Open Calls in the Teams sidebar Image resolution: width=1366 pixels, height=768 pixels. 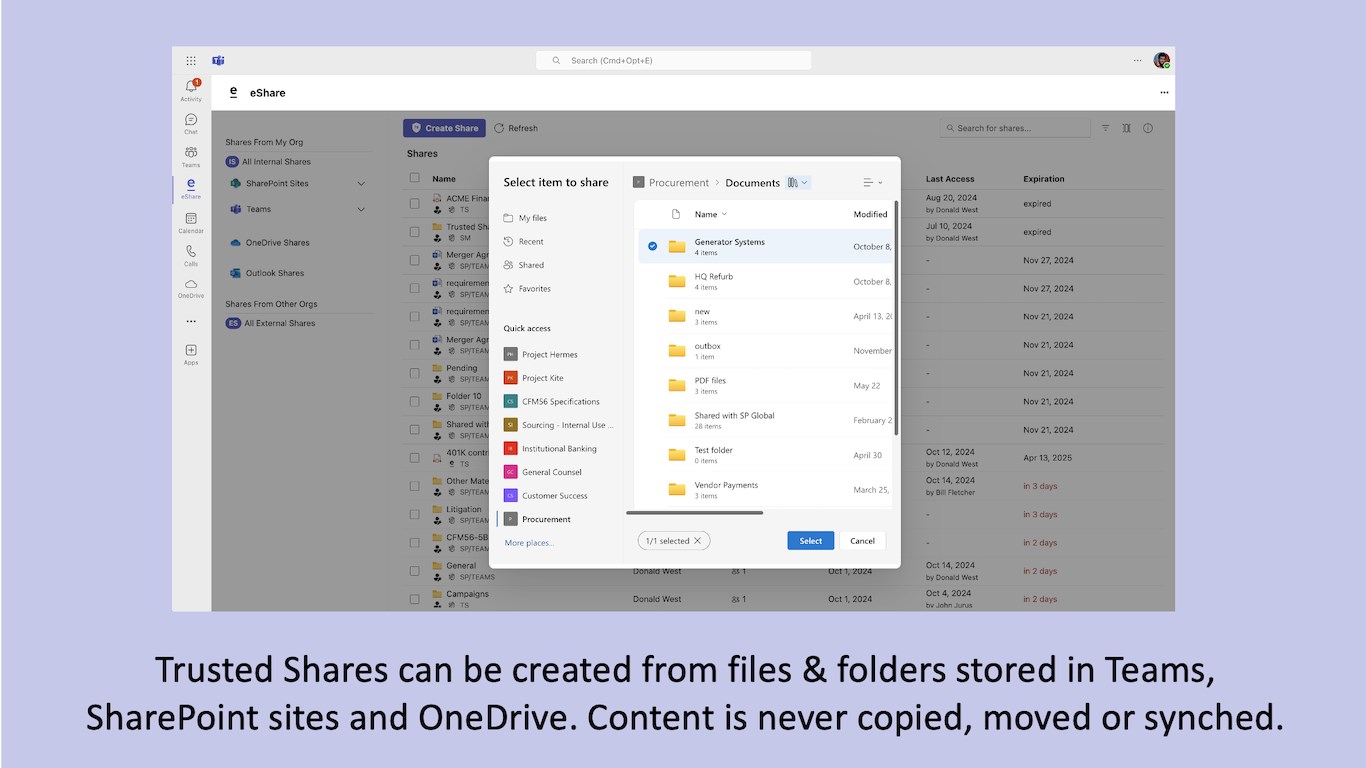click(x=191, y=256)
